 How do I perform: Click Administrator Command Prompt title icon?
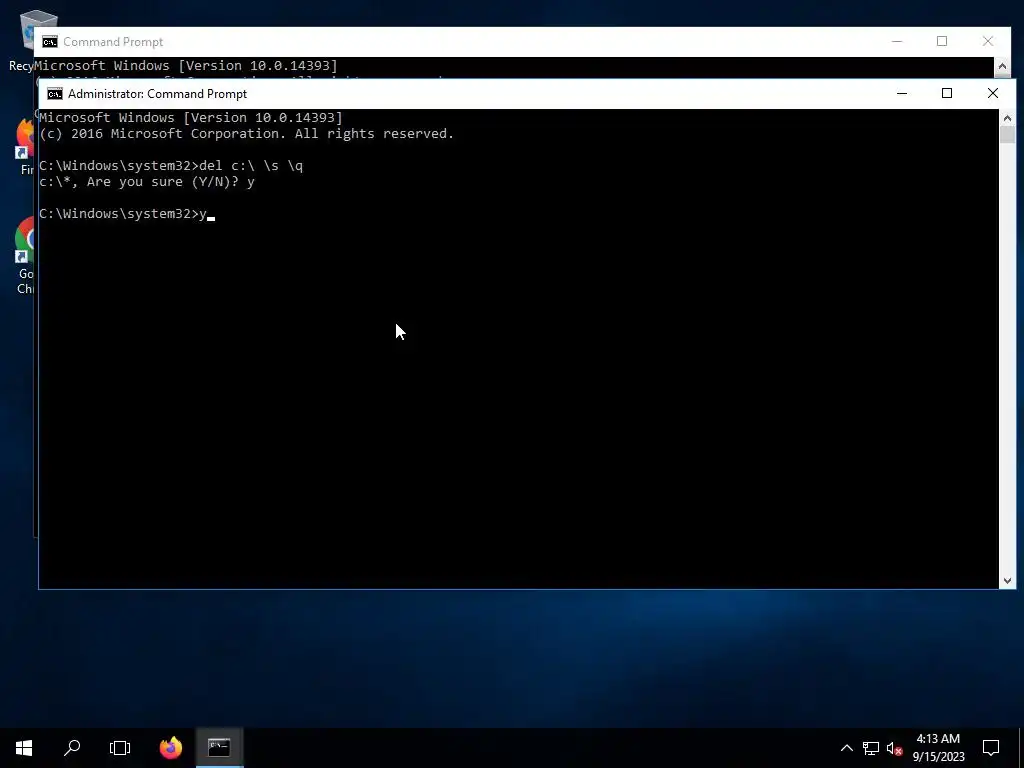55,94
